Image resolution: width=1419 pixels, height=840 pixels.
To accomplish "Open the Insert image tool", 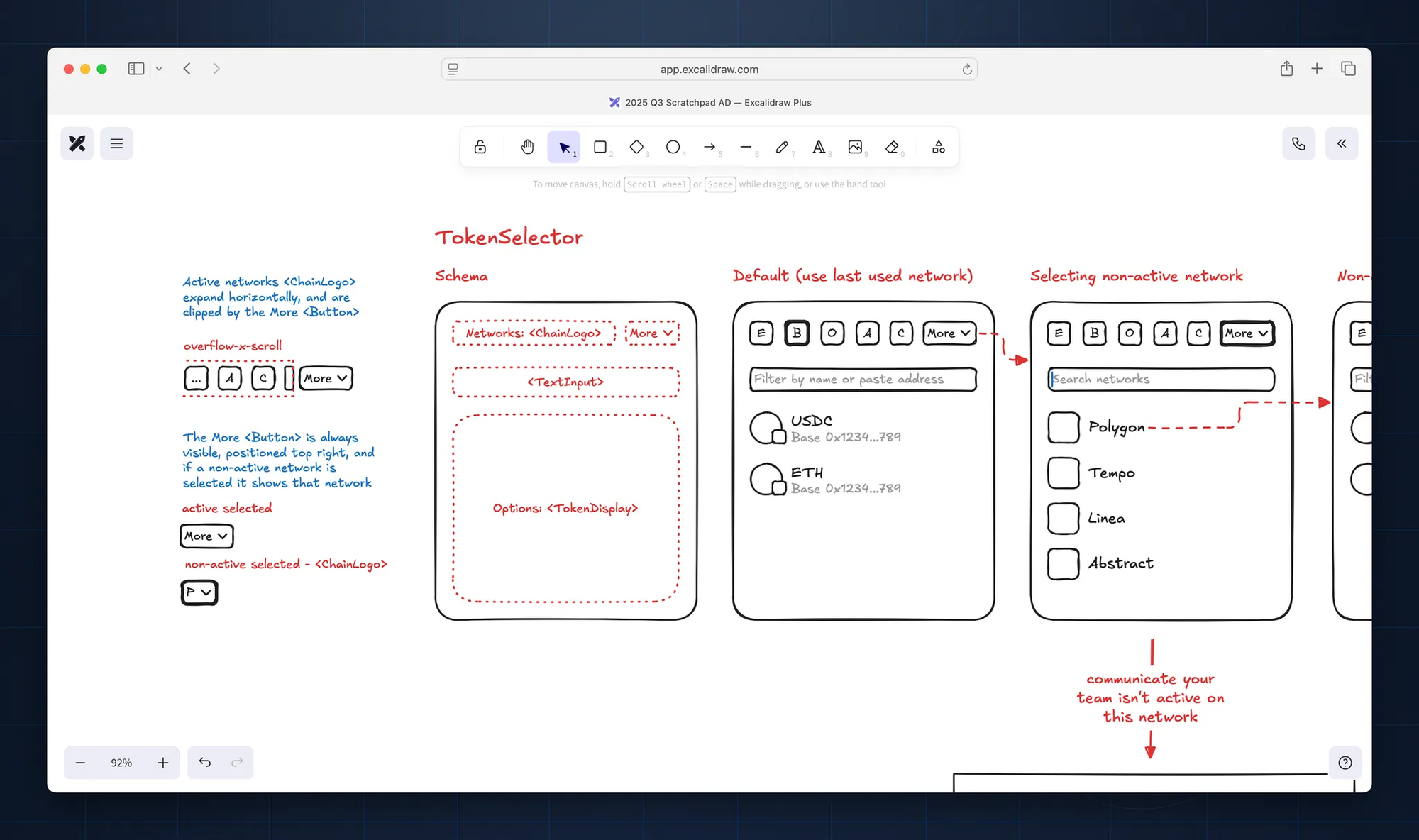I will pyautogui.click(x=855, y=147).
